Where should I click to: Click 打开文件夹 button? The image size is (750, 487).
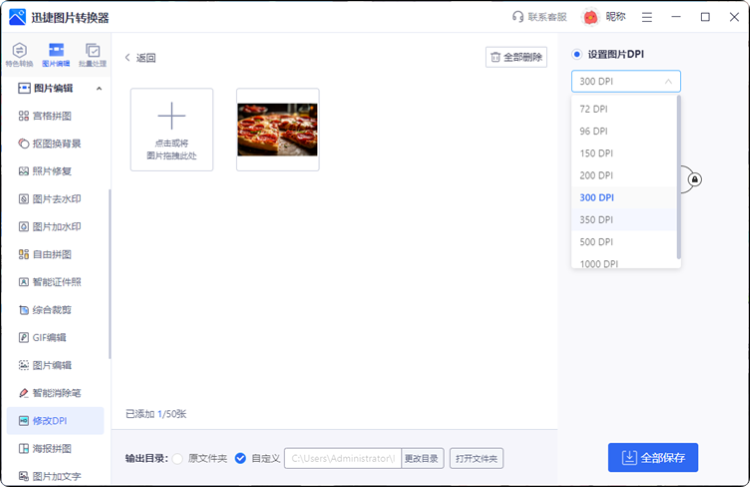pyautogui.click(x=476, y=458)
